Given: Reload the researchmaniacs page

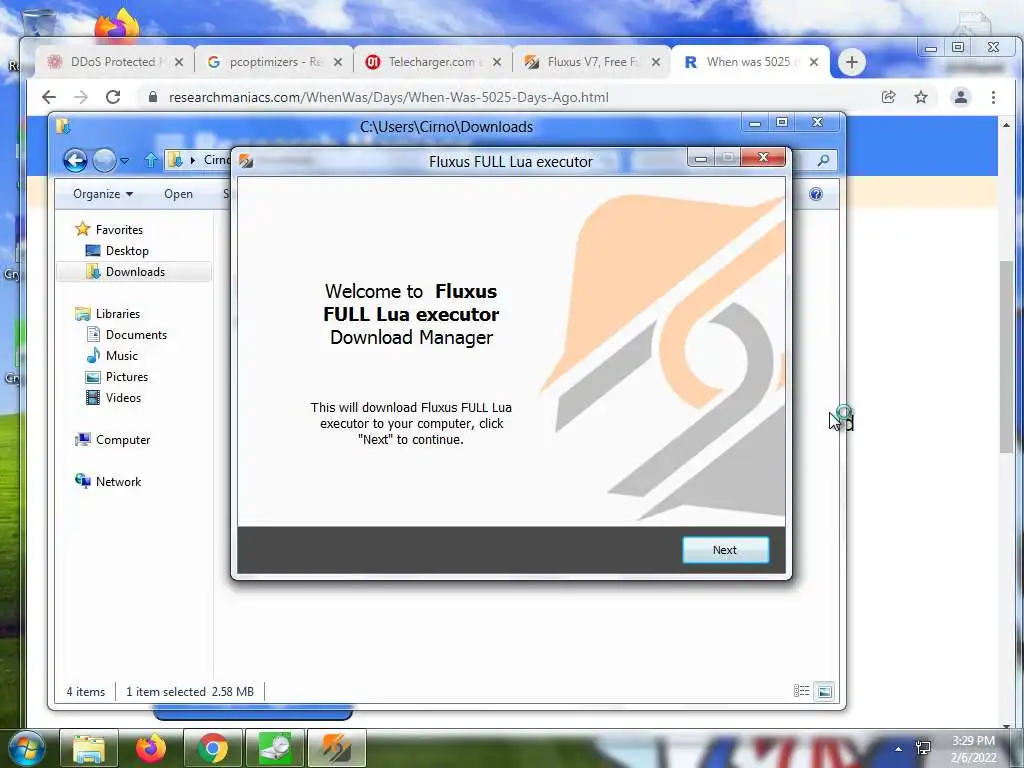Looking at the screenshot, I should point(113,97).
